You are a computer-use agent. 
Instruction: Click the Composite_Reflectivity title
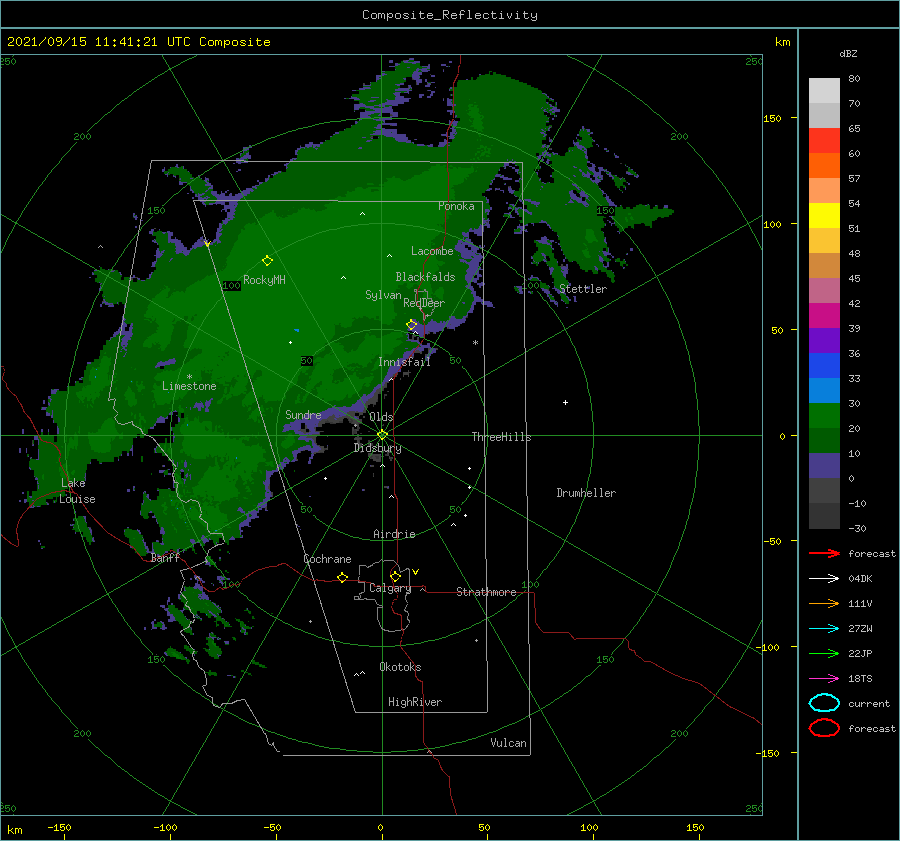click(x=450, y=15)
